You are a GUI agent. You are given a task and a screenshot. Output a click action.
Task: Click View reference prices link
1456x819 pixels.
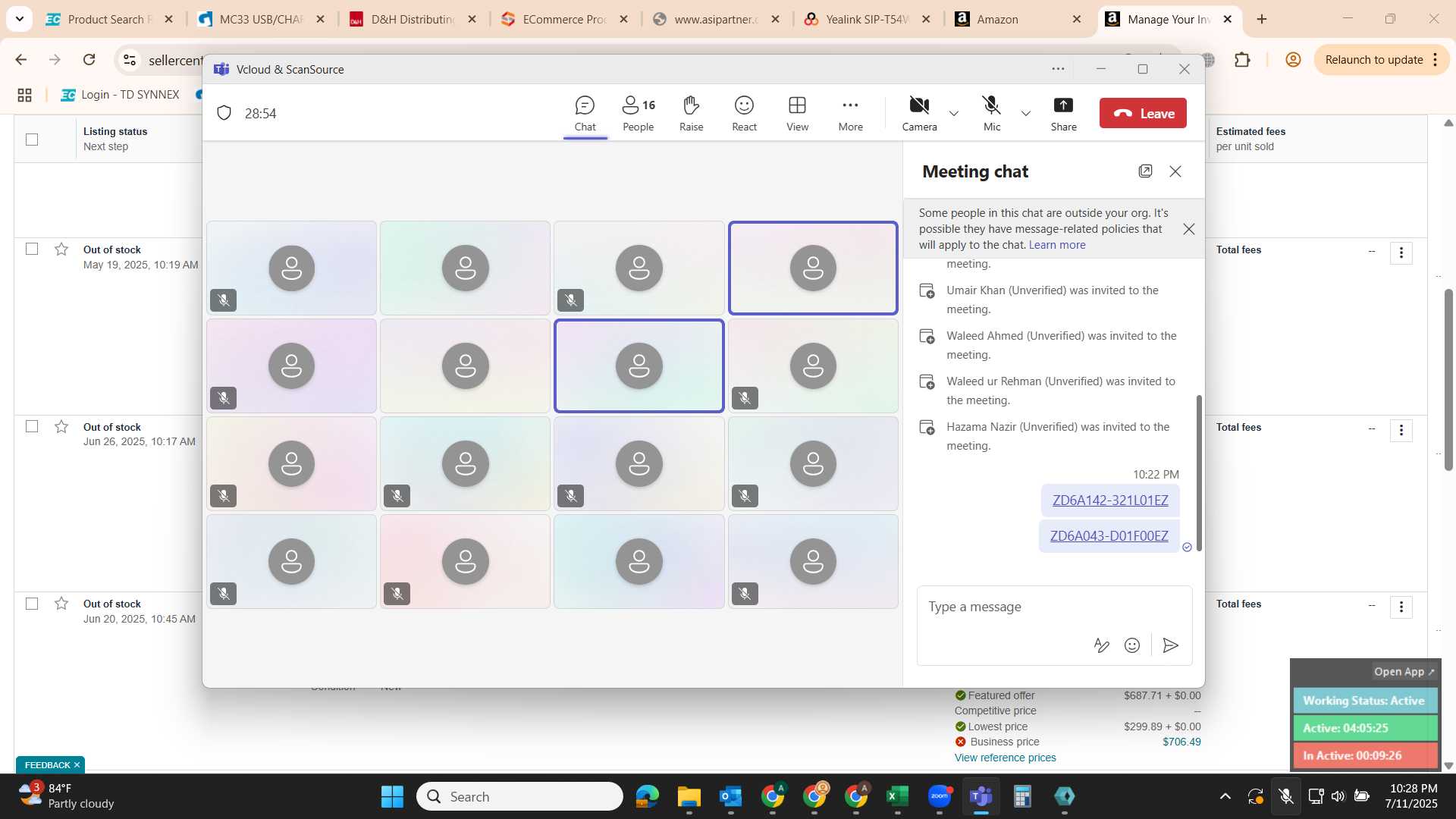click(1005, 758)
